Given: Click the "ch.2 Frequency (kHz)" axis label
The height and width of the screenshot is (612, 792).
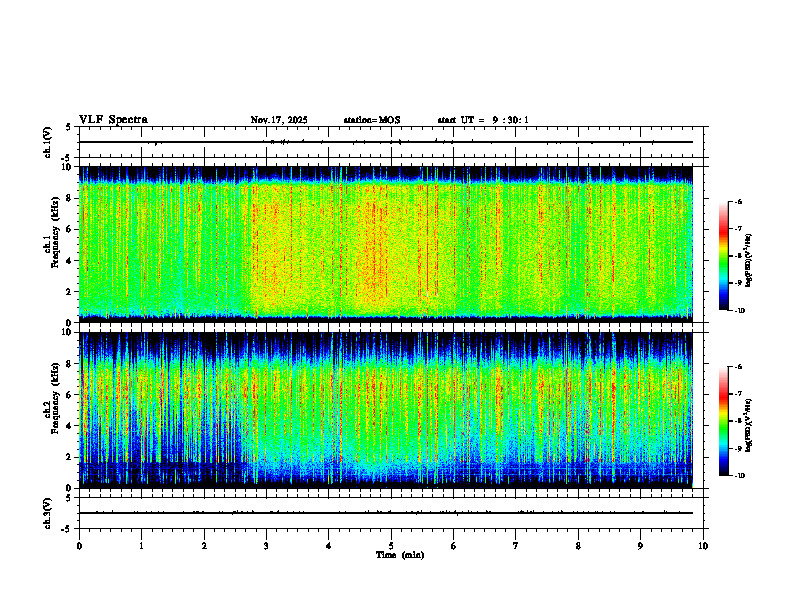Looking at the screenshot, I should click(52, 398).
